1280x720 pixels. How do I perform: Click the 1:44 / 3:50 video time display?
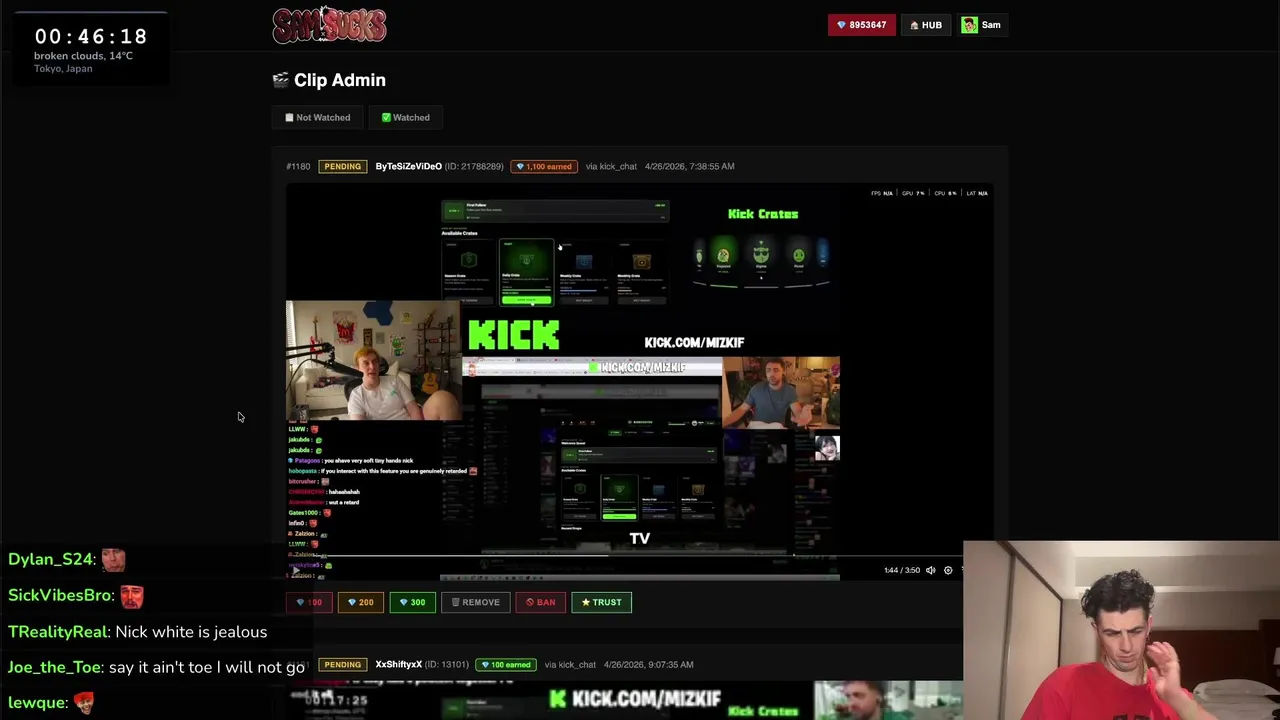pyautogui.click(x=901, y=570)
